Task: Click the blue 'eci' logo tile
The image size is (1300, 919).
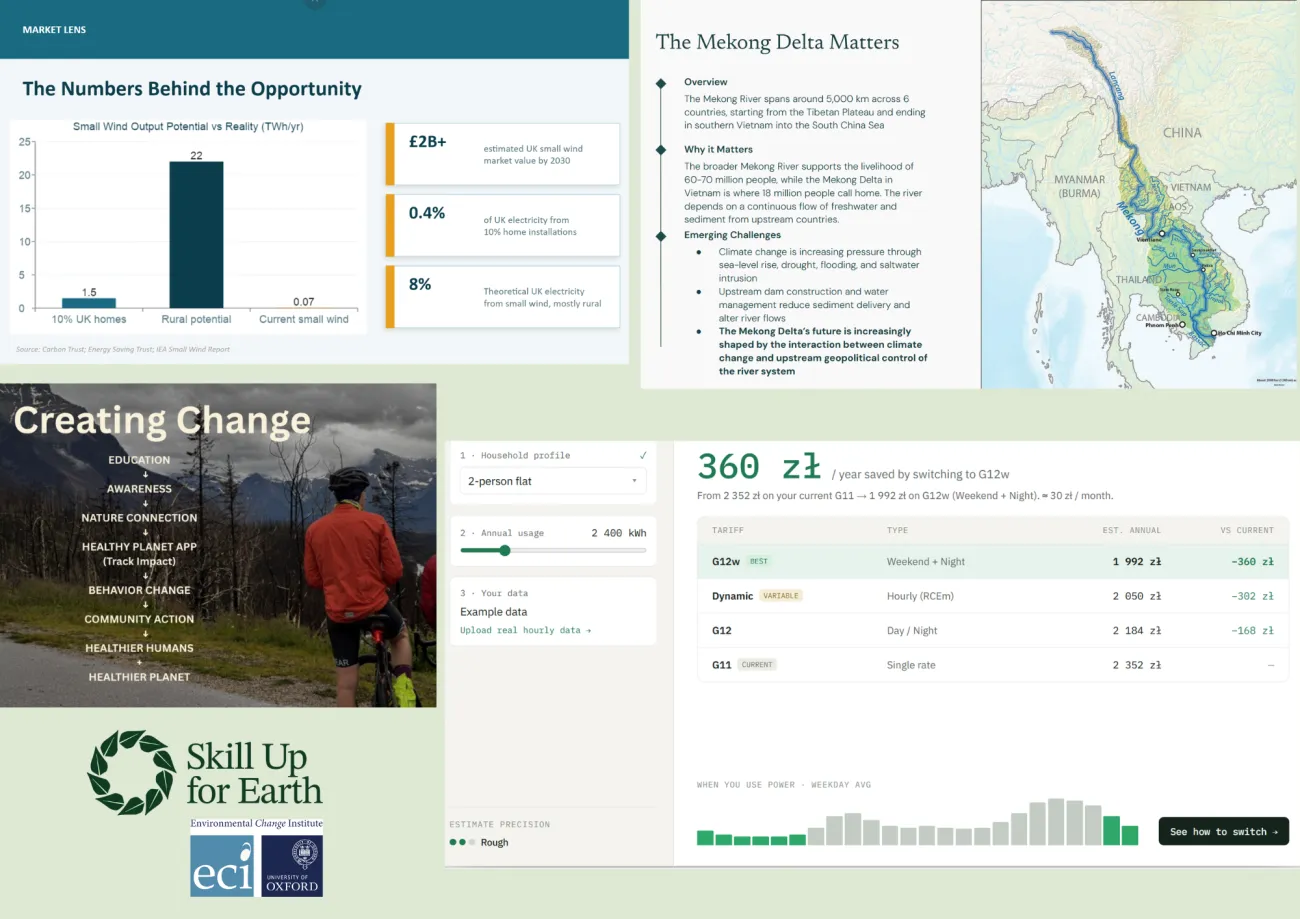Action: click(223, 865)
